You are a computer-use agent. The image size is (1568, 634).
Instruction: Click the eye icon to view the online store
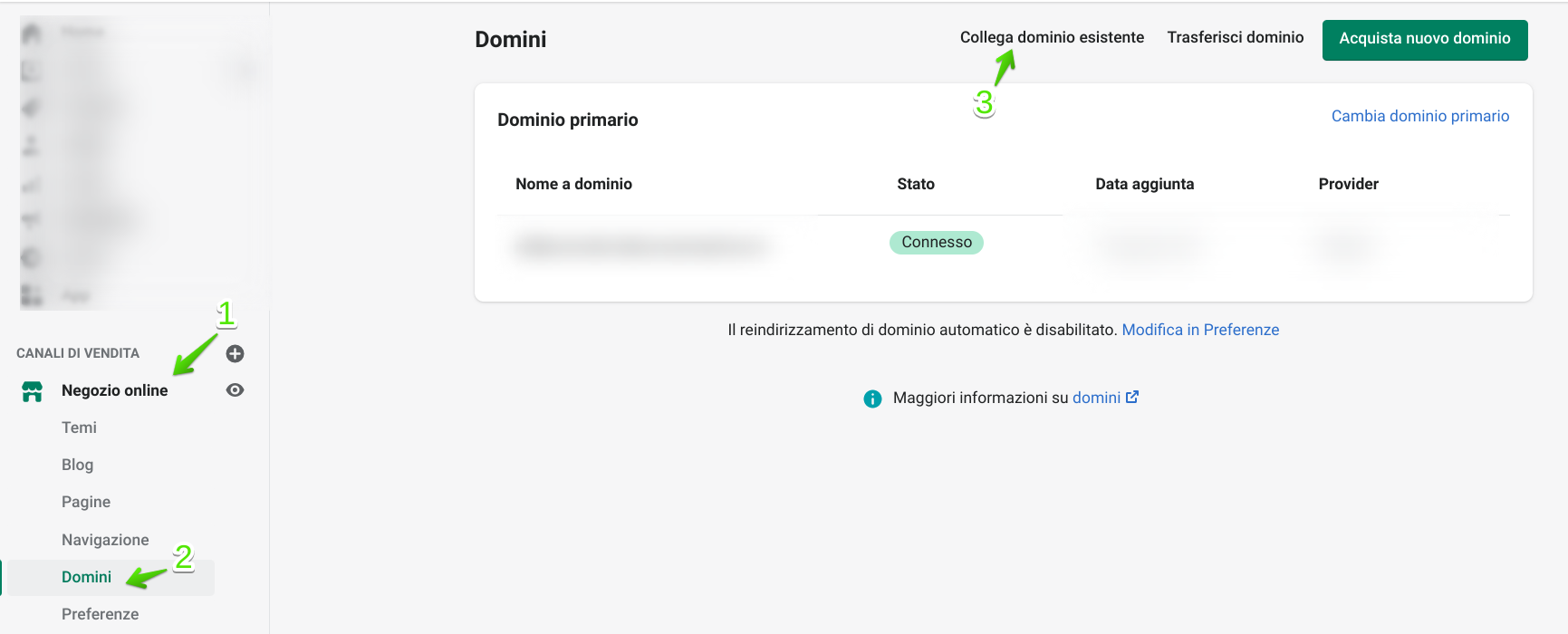235,390
